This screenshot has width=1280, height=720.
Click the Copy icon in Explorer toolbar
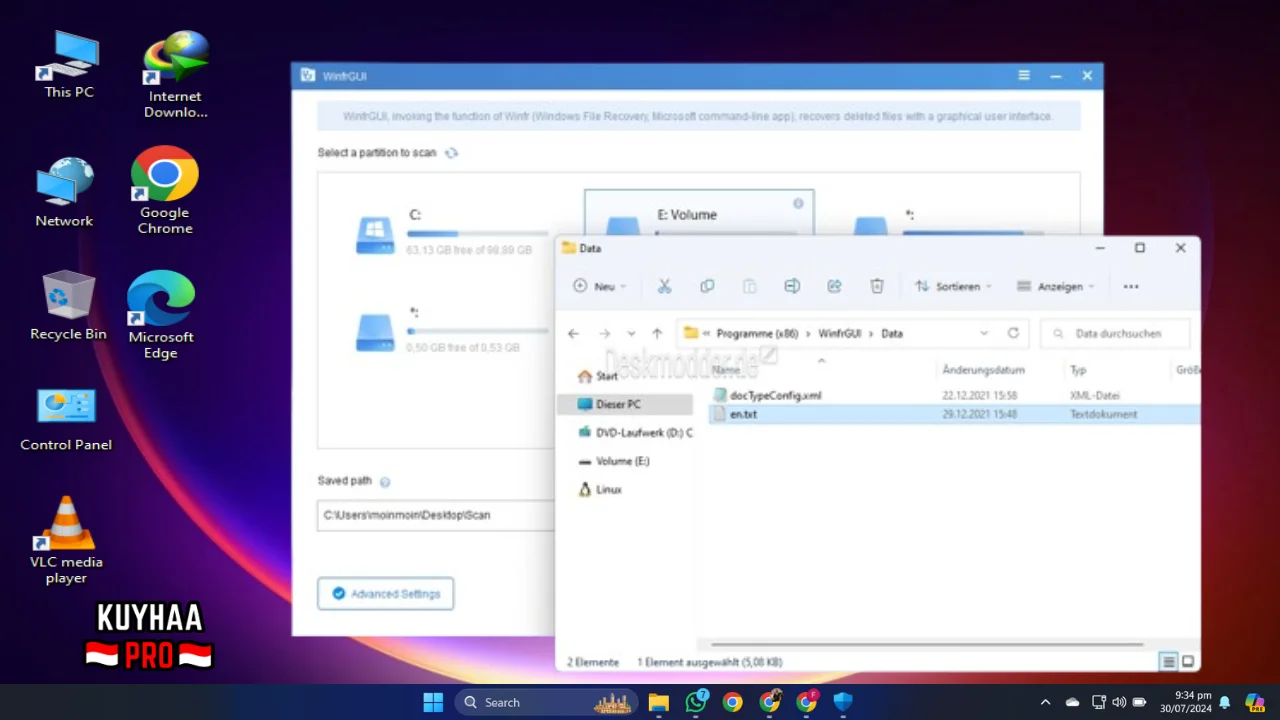(x=707, y=286)
